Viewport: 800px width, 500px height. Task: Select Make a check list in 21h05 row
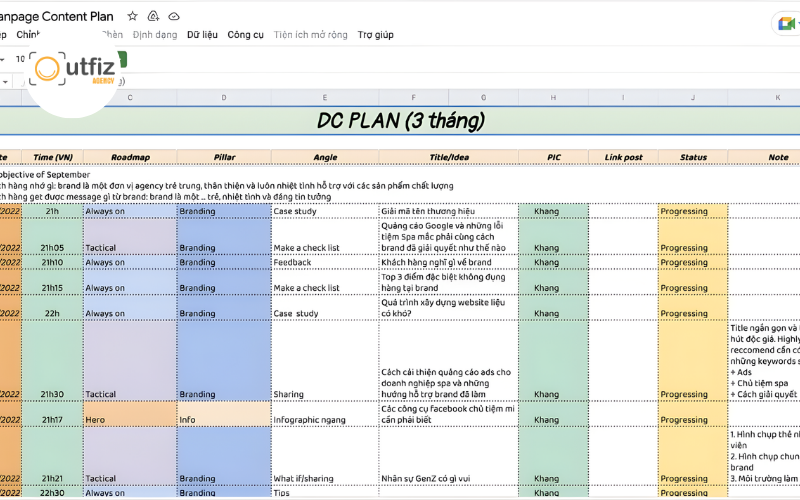coord(325,237)
